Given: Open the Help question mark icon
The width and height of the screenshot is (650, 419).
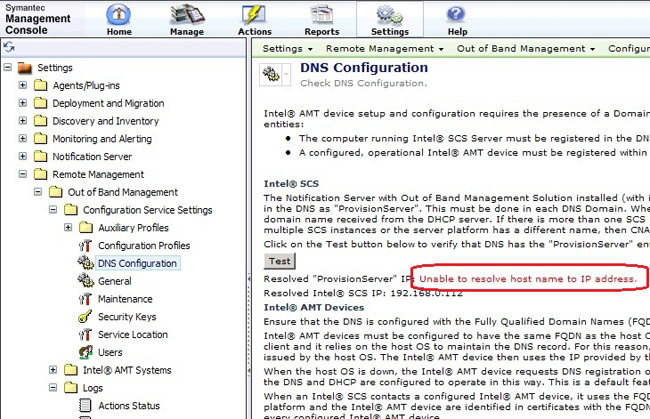Looking at the screenshot, I should tap(456, 14).
